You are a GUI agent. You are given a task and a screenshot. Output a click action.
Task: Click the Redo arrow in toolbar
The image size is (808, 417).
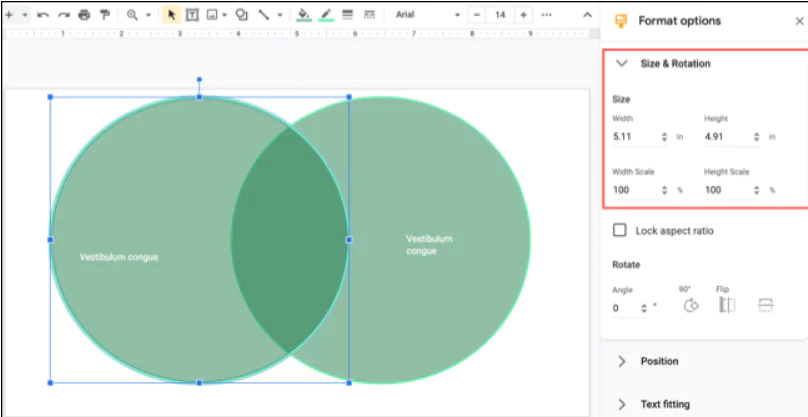pos(62,15)
